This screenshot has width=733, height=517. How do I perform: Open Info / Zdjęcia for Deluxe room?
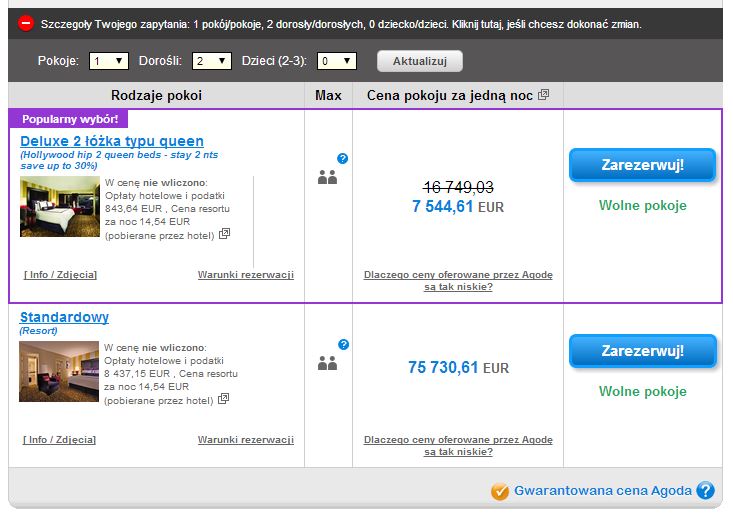click(x=60, y=275)
